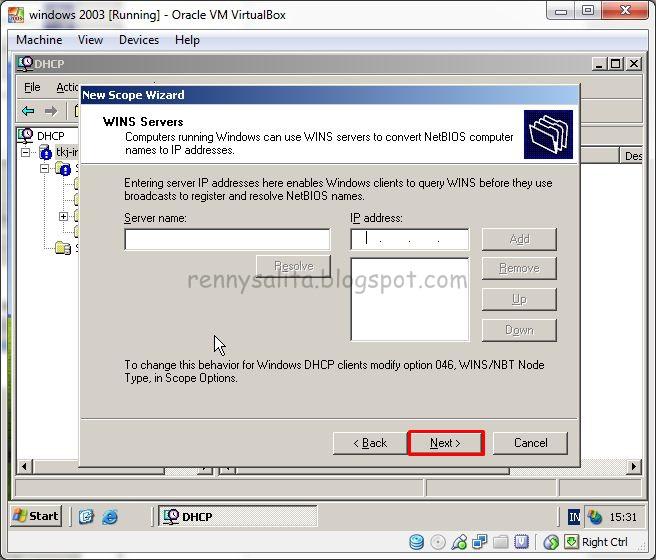Select the Server Options folder icon
The image size is (656, 560).
click(63, 248)
